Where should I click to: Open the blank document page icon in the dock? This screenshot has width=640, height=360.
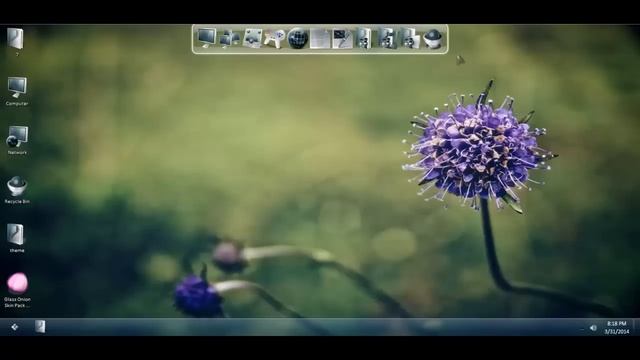(x=320, y=39)
